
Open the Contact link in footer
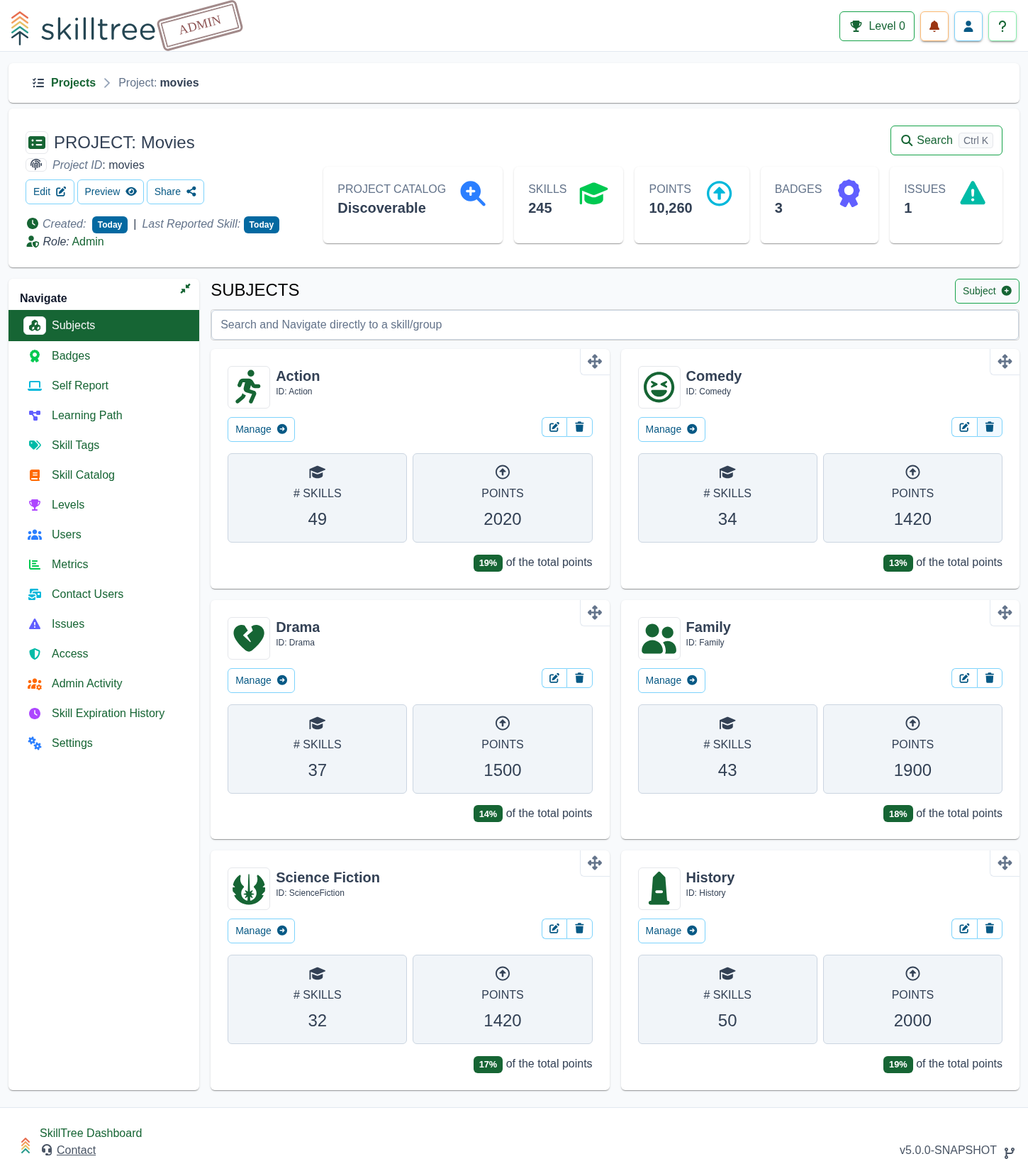[x=76, y=1150]
